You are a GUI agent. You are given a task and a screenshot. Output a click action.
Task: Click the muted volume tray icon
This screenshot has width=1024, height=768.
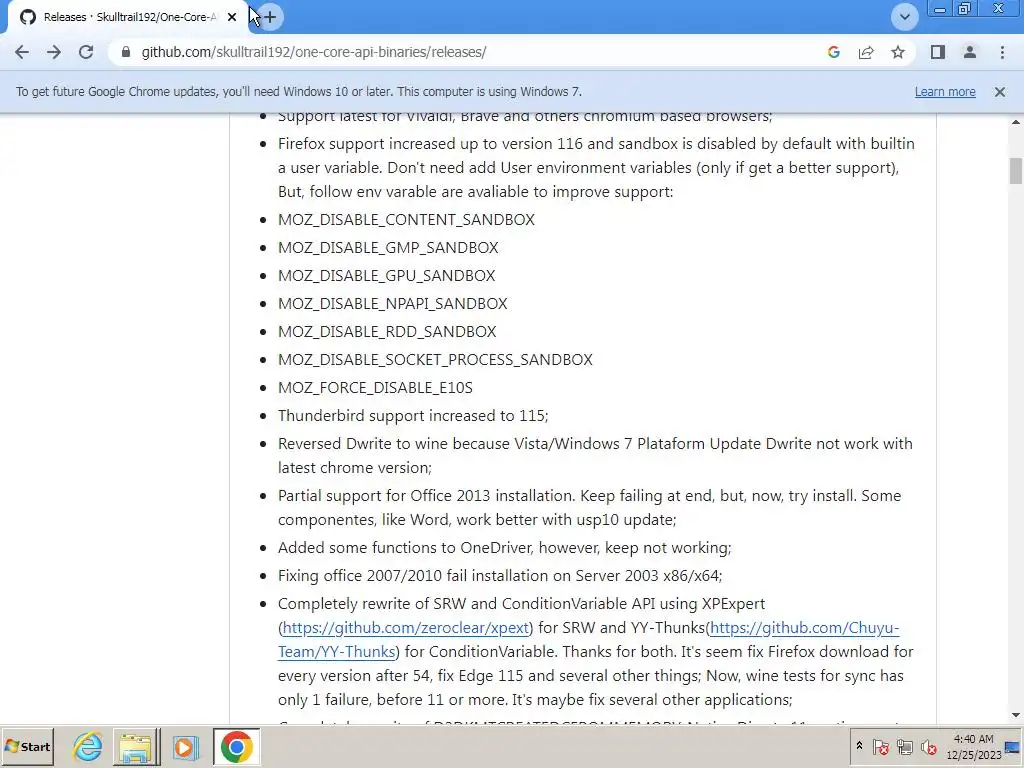point(929,746)
